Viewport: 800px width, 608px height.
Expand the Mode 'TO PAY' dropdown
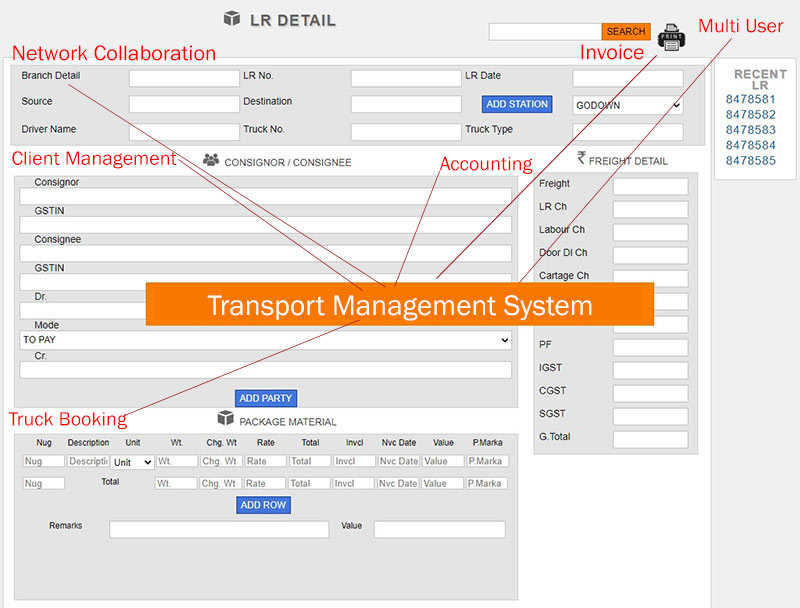pyautogui.click(x=265, y=340)
